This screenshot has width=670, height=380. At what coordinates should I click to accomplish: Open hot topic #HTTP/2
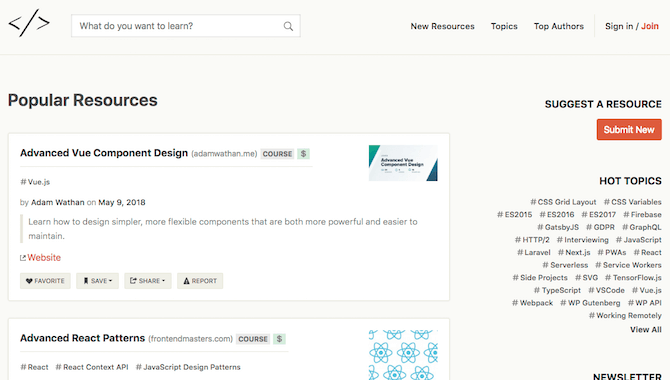[x=532, y=240]
